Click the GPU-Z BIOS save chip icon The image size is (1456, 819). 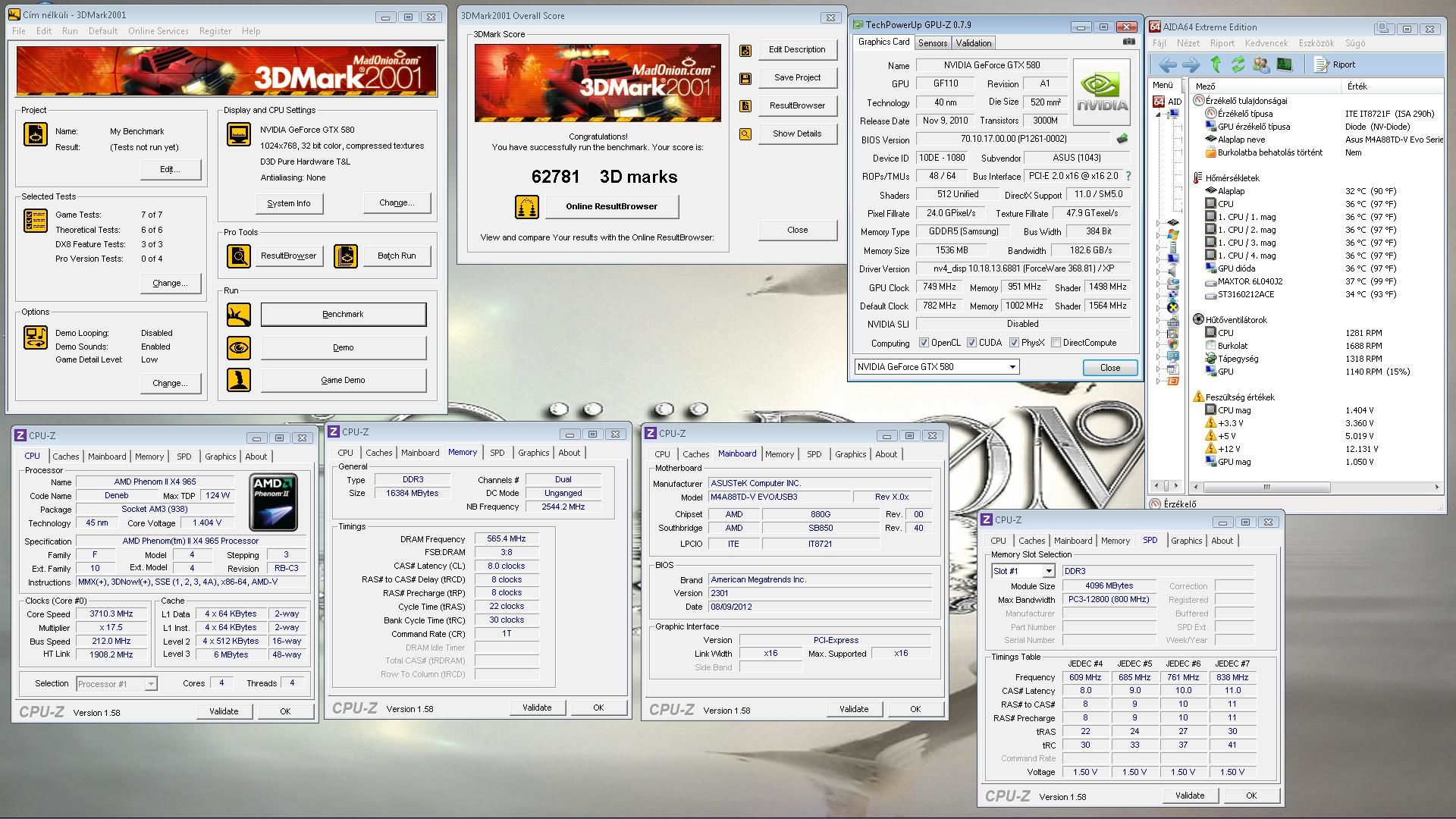click(1122, 139)
